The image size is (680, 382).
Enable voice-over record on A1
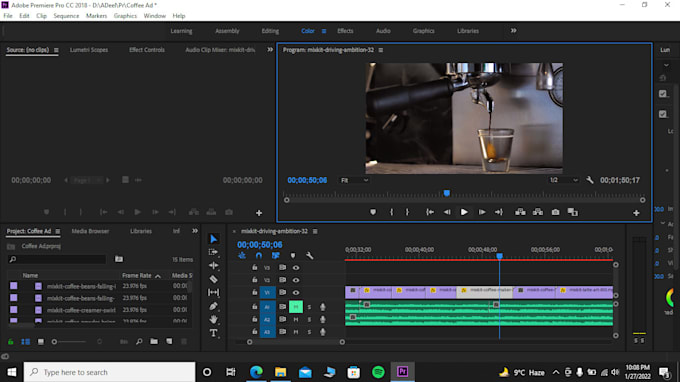323,307
